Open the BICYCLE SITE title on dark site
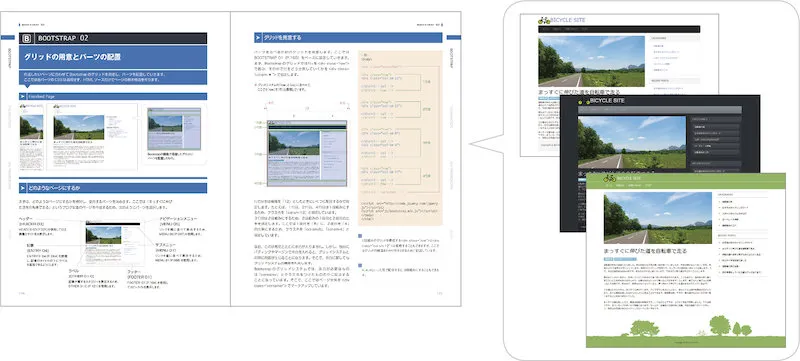Image resolution: width=800 pixels, height=361 pixels. click(x=607, y=101)
